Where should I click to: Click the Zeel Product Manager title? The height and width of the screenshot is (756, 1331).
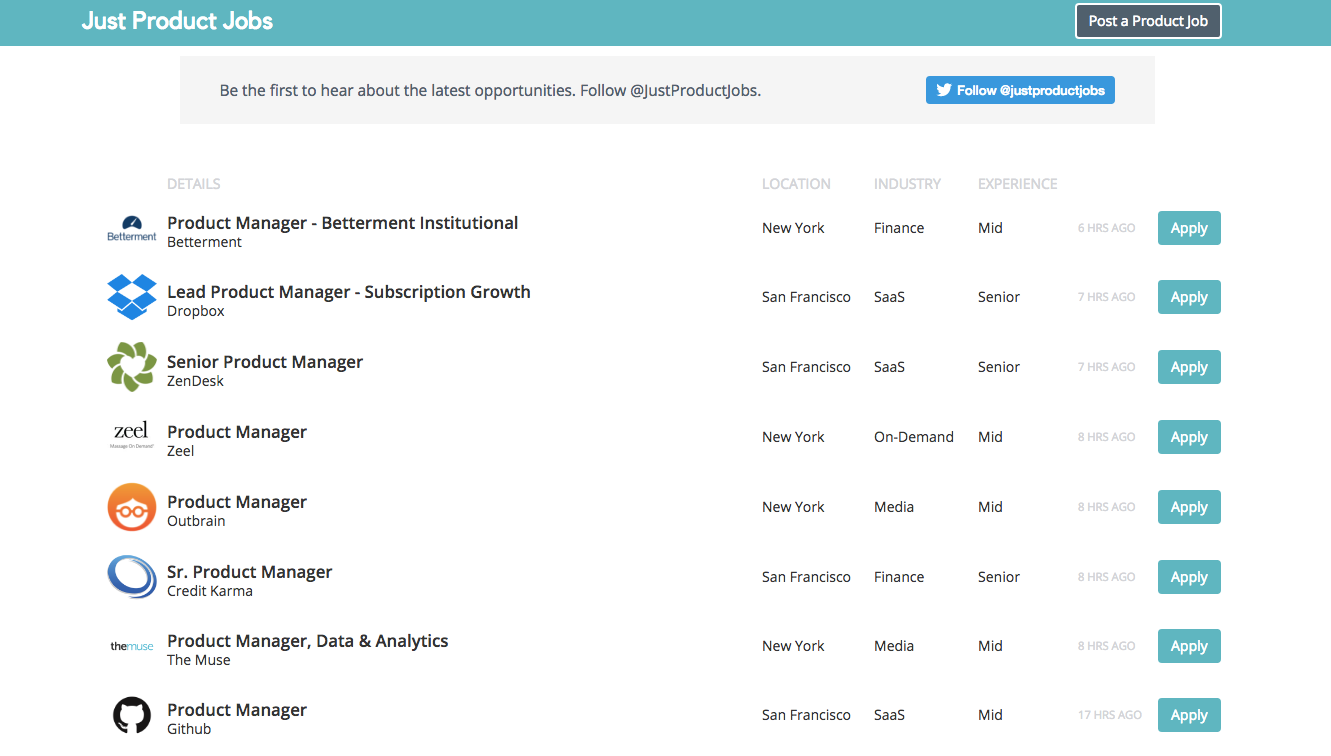click(x=237, y=432)
